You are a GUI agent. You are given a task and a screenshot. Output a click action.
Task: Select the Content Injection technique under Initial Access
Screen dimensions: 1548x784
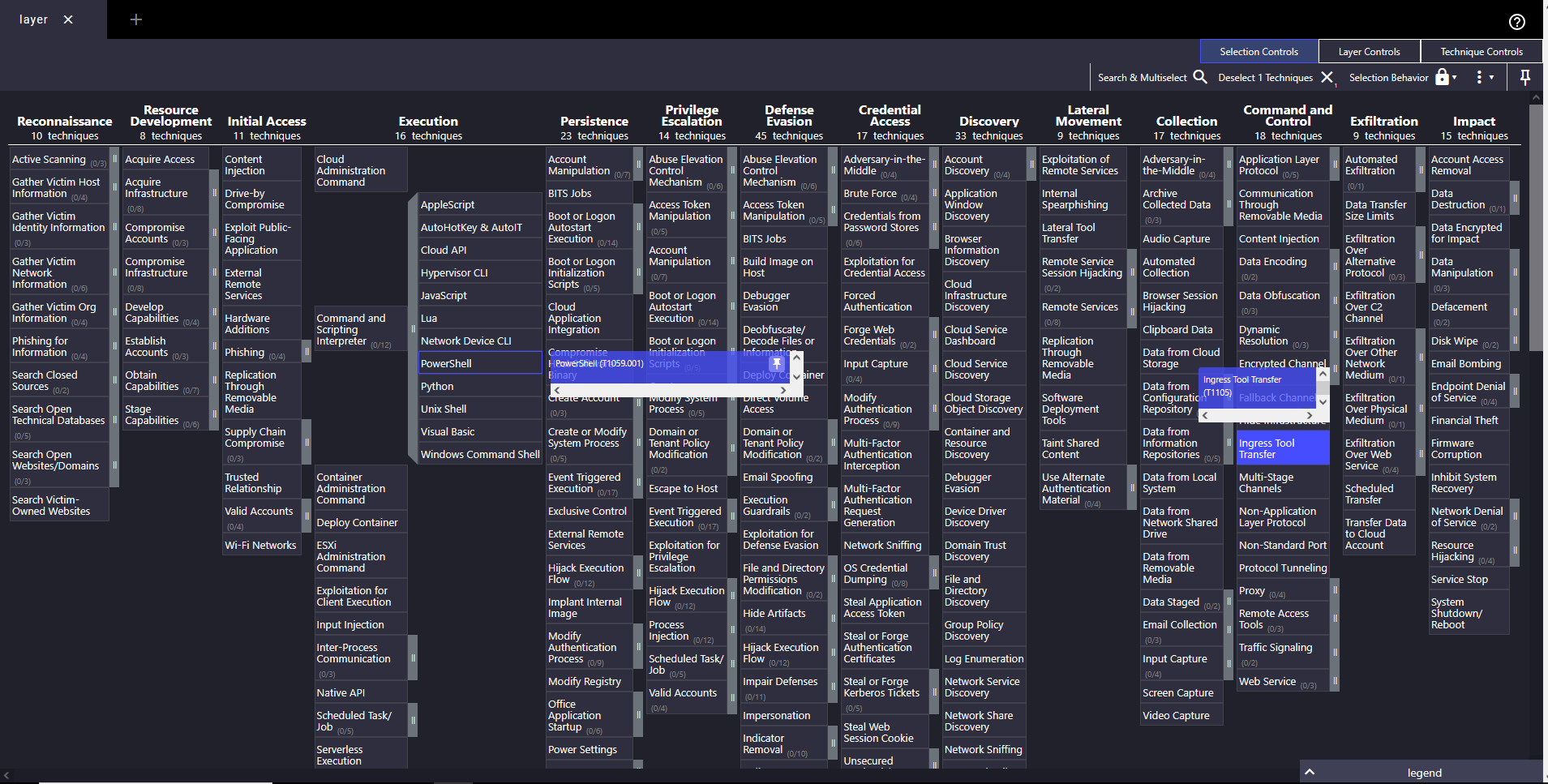tap(261, 164)
